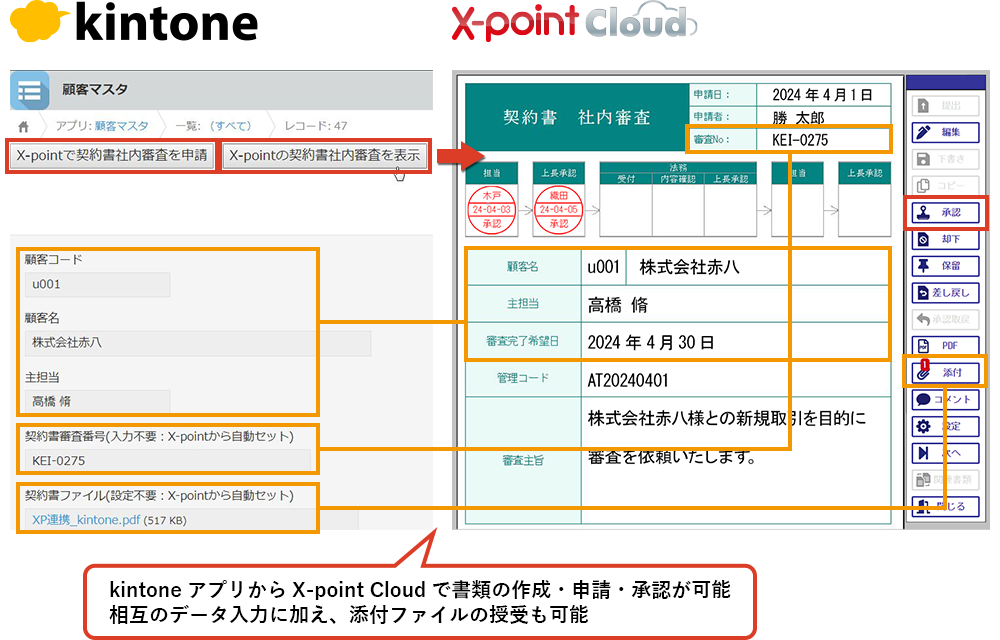Viewport: 1000px width, 640px height.
Task: Click the 下書き (draft) save button
Action: pos(945,159)
